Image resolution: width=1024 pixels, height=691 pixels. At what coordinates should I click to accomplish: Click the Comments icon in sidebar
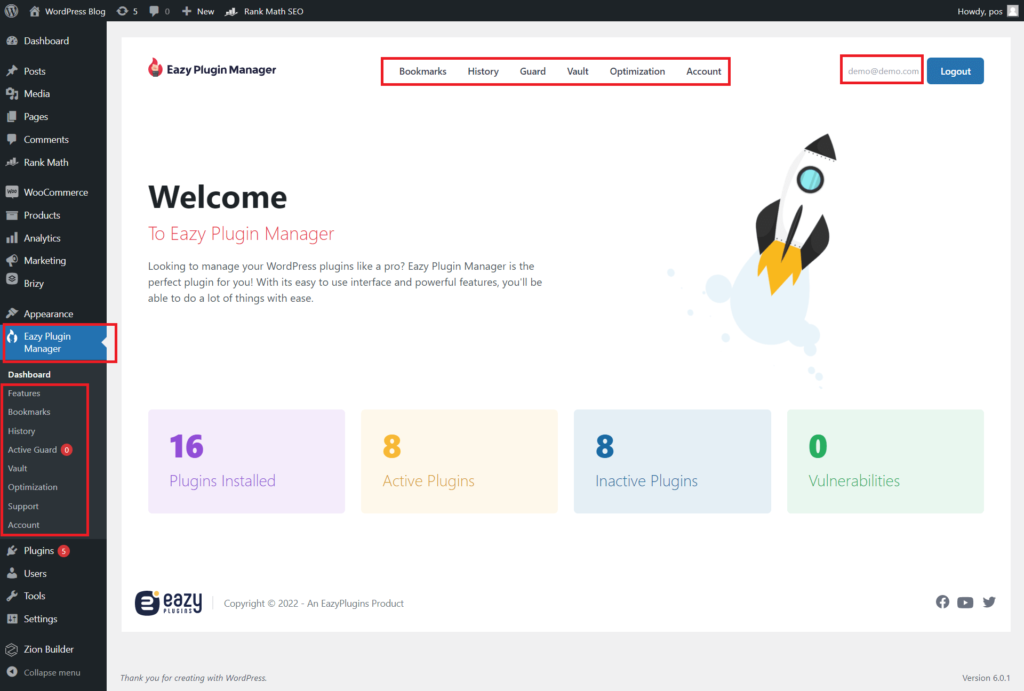click(x=12, y=139)
